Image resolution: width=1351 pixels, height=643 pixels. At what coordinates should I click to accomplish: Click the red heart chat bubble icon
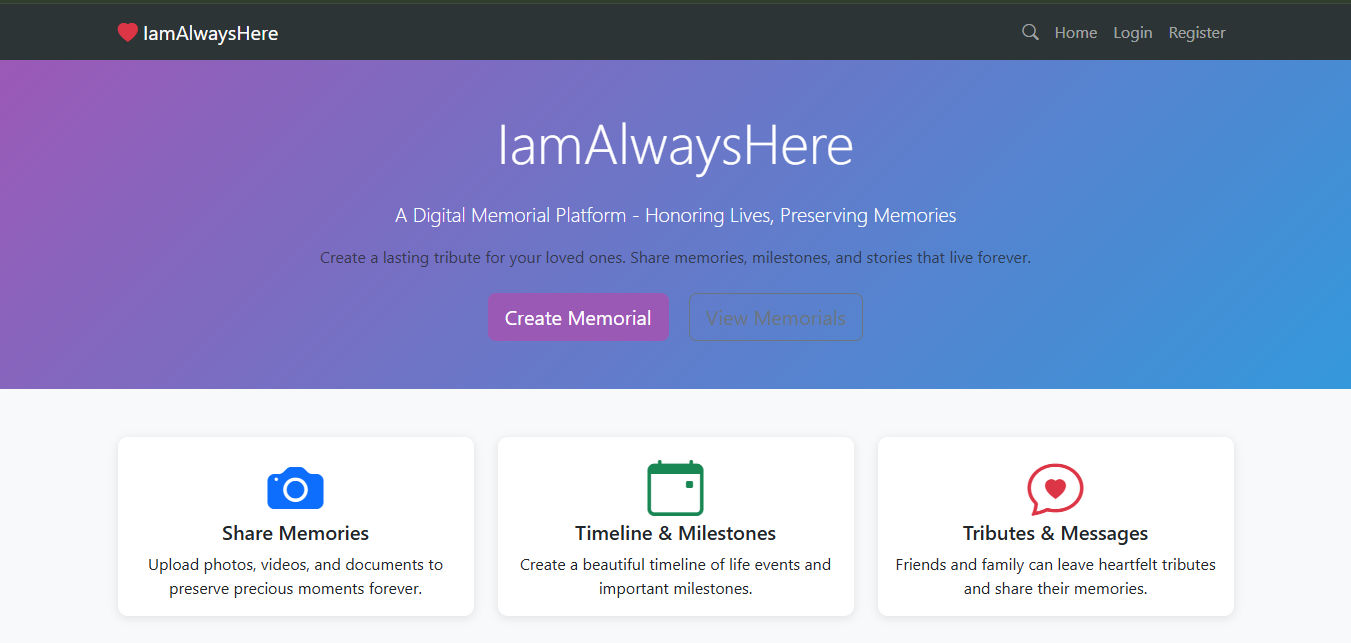pos(1055,489)
